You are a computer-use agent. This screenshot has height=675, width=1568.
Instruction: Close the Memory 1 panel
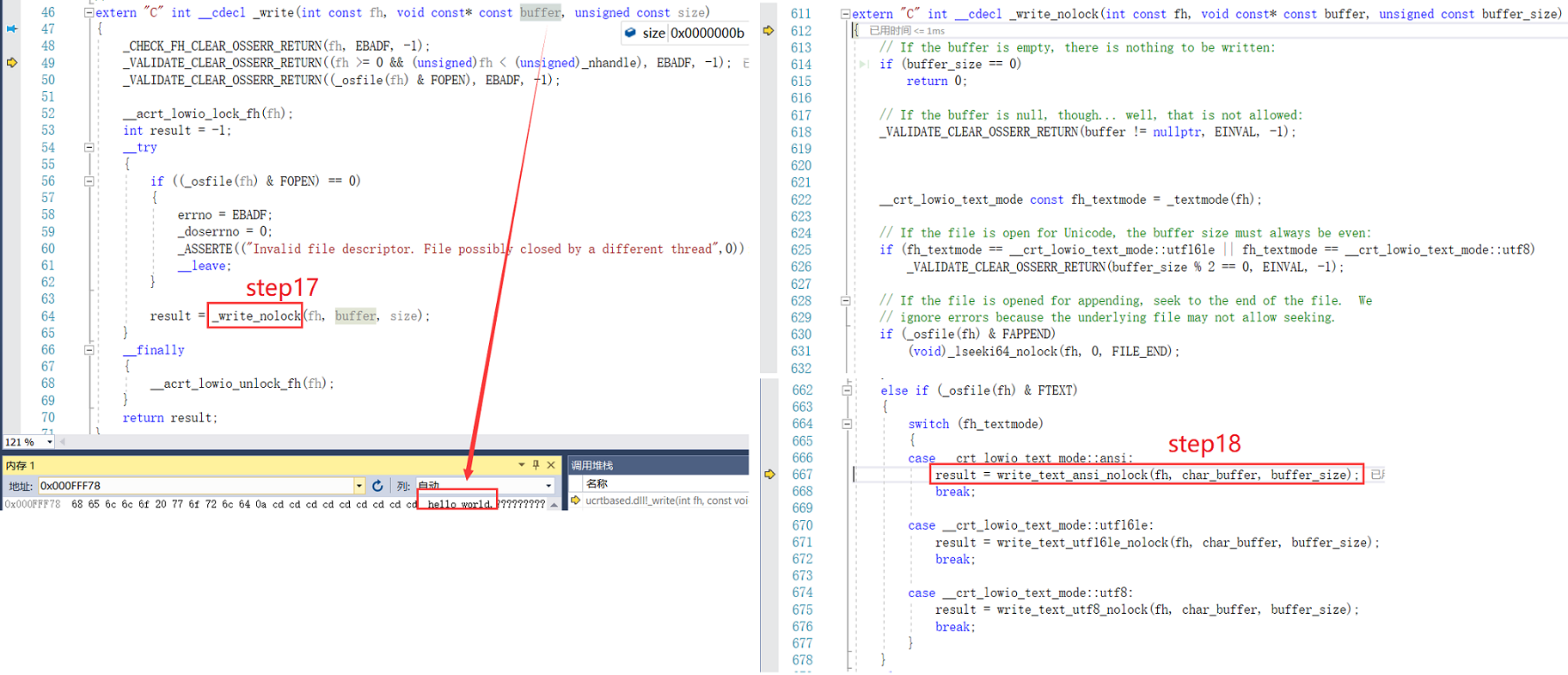551,465
